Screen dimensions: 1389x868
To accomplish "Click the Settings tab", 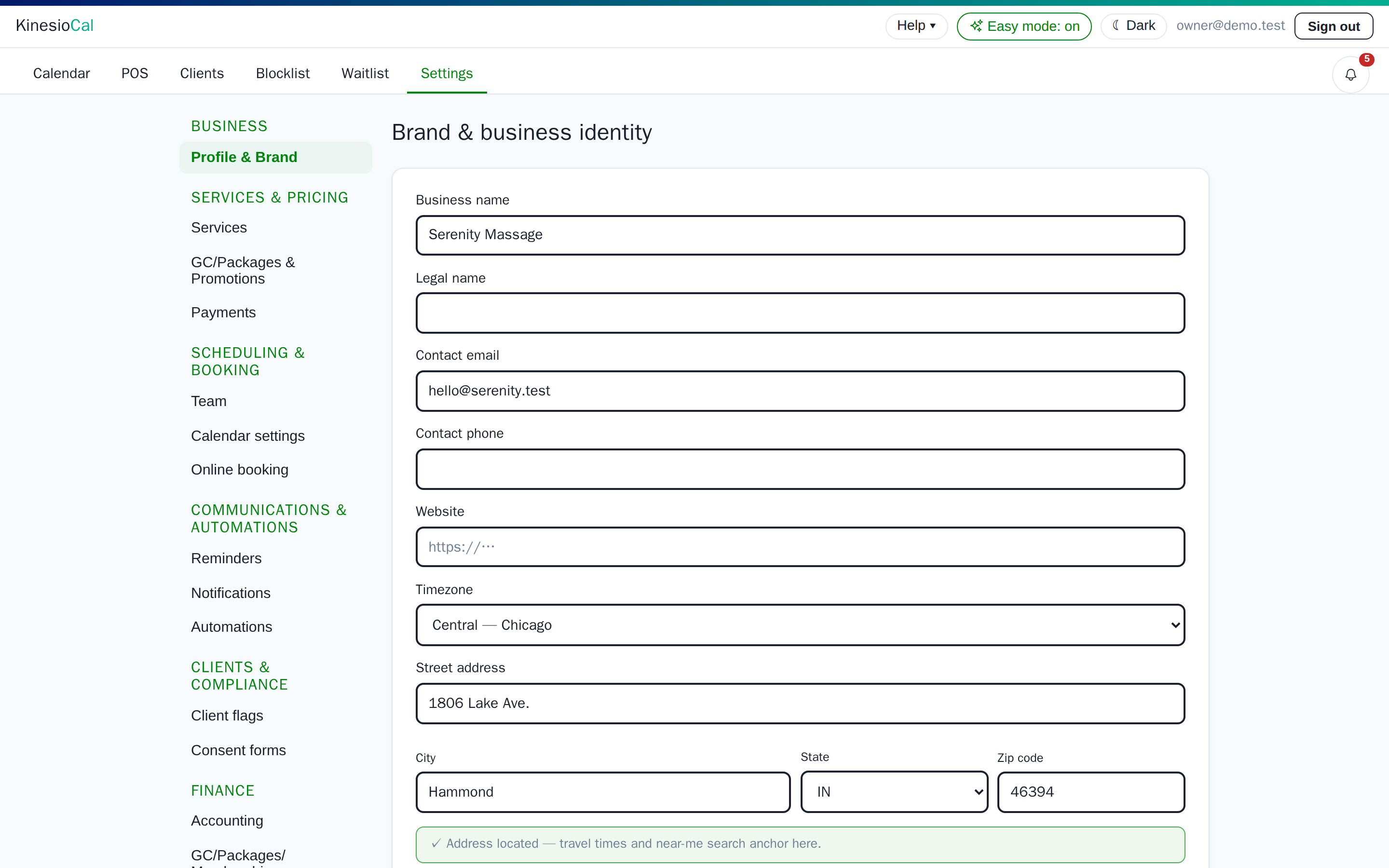I will (x=447, y=73).
